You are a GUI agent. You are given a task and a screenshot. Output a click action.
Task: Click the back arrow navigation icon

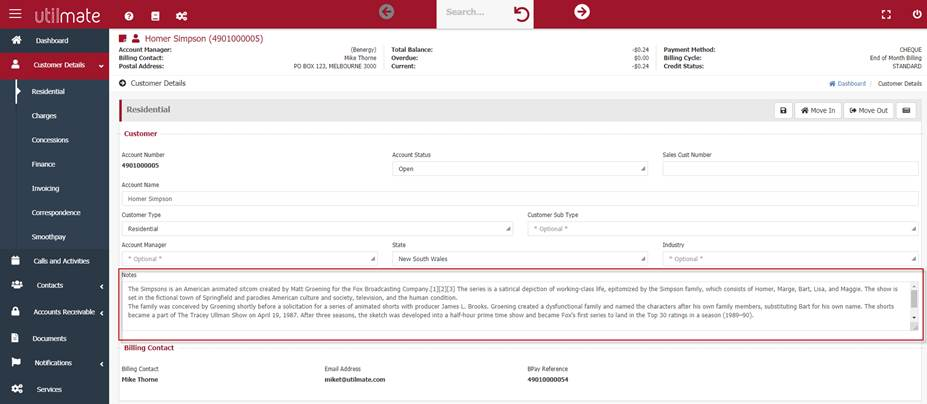click(x=387, y=12)
